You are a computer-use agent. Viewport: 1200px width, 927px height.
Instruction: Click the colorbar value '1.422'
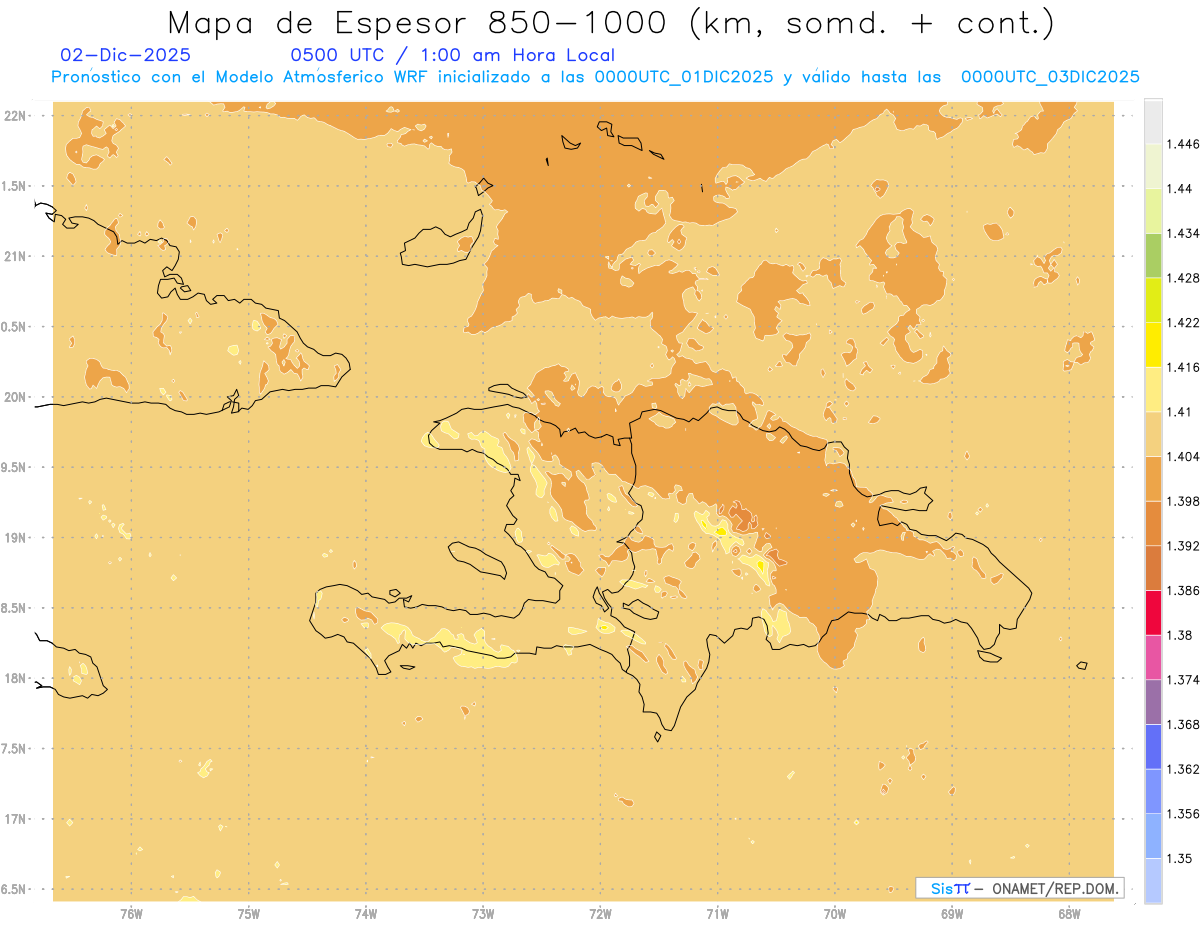[x=1183, y=323]
